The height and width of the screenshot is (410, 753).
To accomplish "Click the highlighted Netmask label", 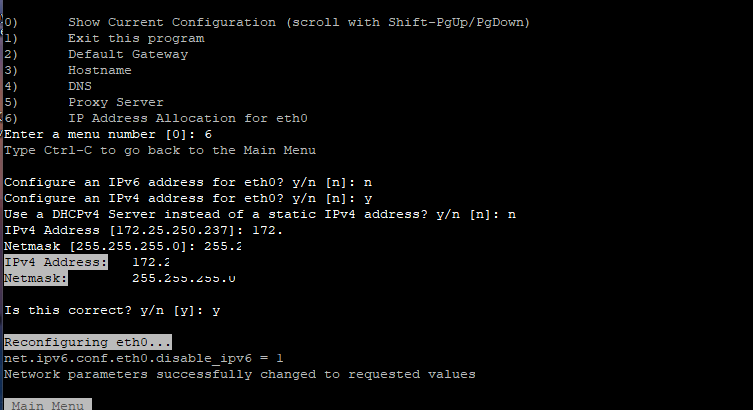I will [36, 278].
